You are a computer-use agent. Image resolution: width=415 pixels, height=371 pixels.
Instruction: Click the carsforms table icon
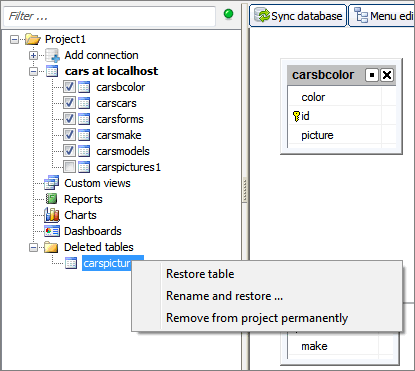(84, 119)
